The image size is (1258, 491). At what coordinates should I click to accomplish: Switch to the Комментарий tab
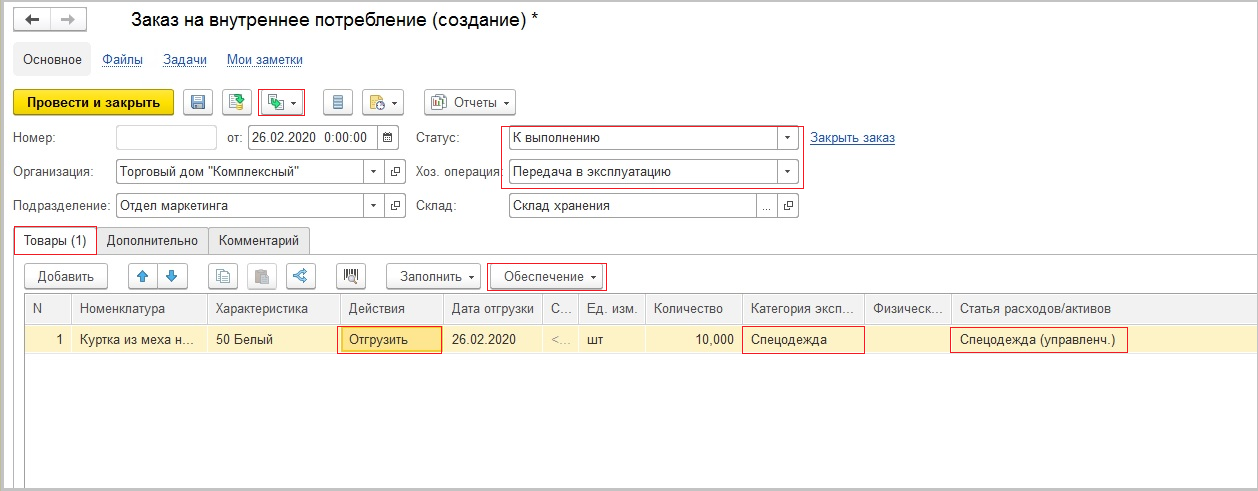(259, 240)
